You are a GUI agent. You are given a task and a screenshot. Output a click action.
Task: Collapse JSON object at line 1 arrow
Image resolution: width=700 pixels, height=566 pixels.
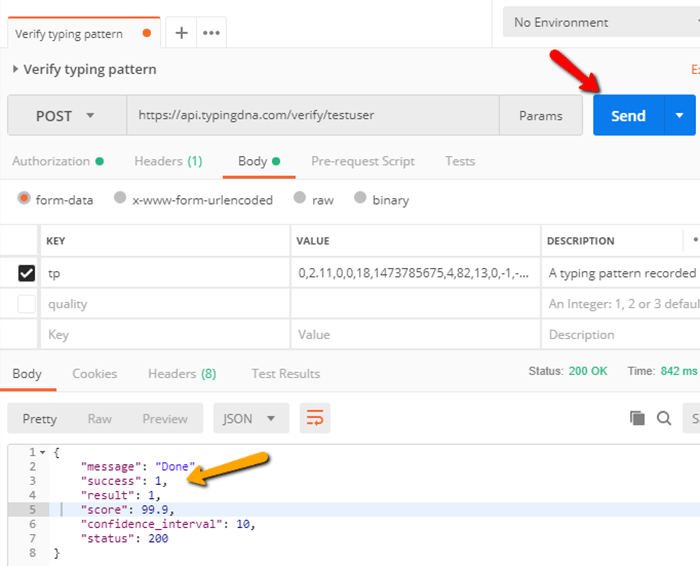(43, 452)
